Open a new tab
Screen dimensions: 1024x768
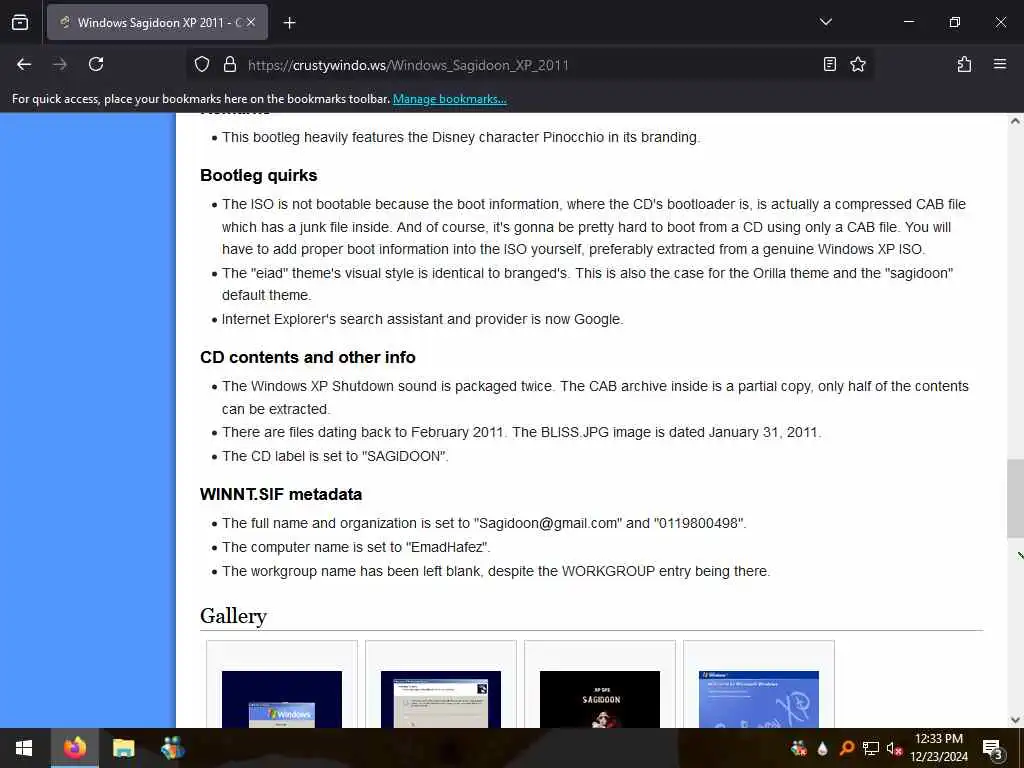point(289,23)
